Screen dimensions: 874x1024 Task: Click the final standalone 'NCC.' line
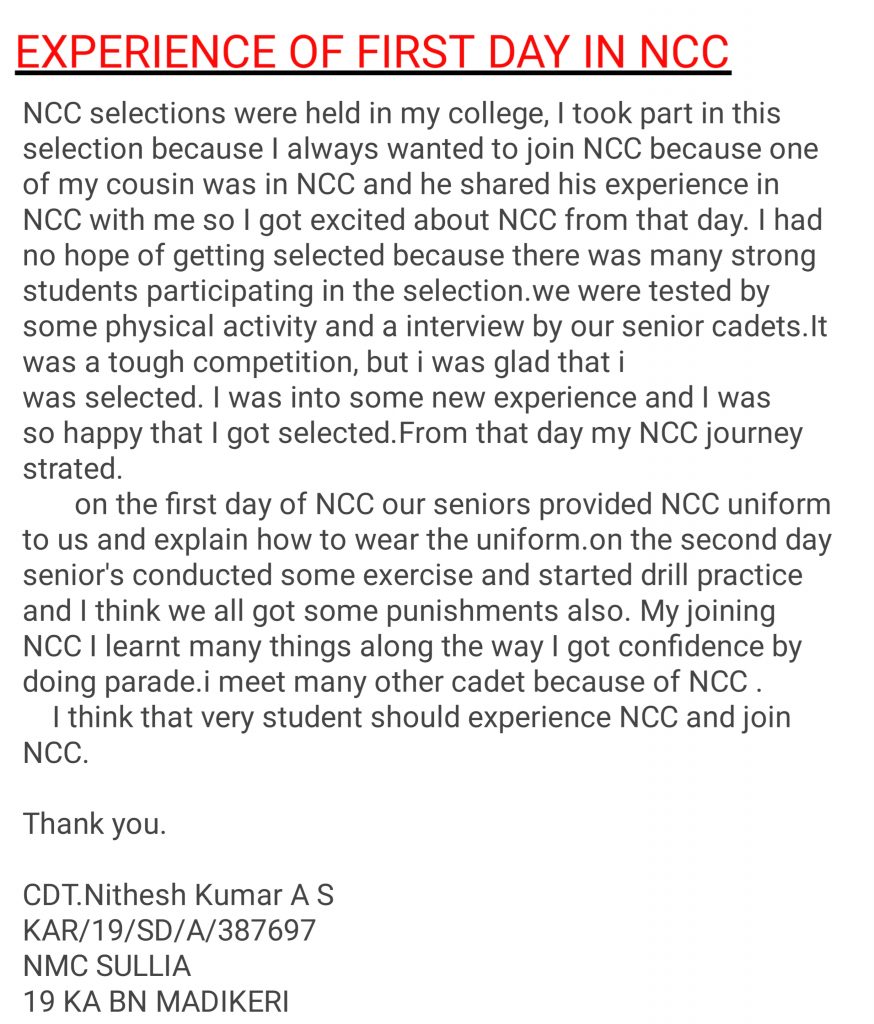pyautogui.click(x=56, y=754)
